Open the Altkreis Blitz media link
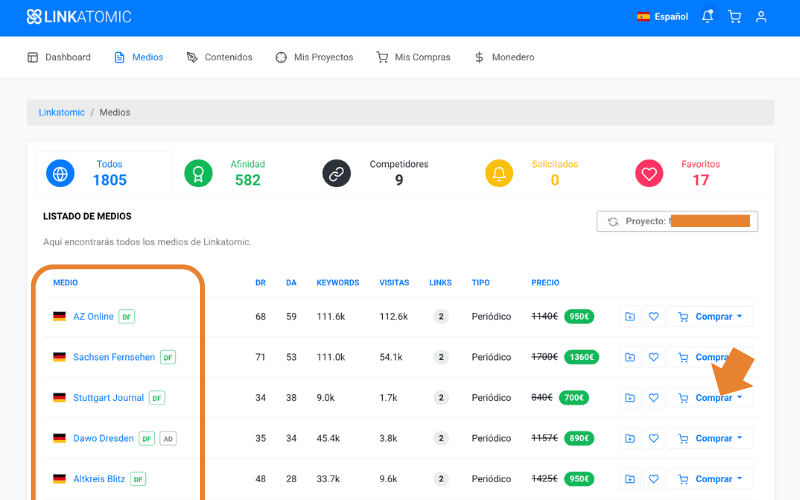Viewport: 800px width, 500px height. pos(99,479)
